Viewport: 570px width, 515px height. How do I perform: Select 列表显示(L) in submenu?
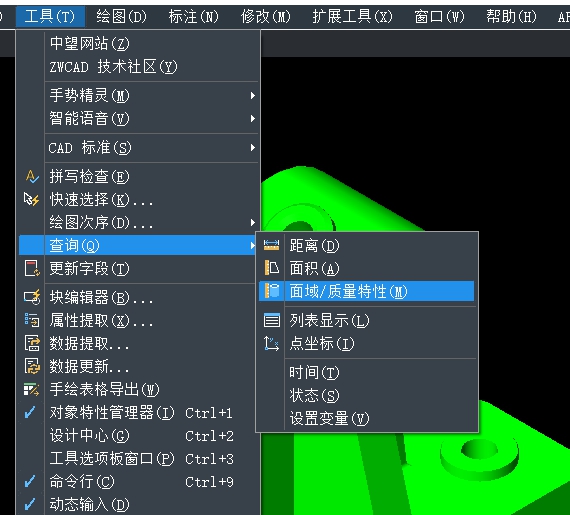click(x=367, y=320)
